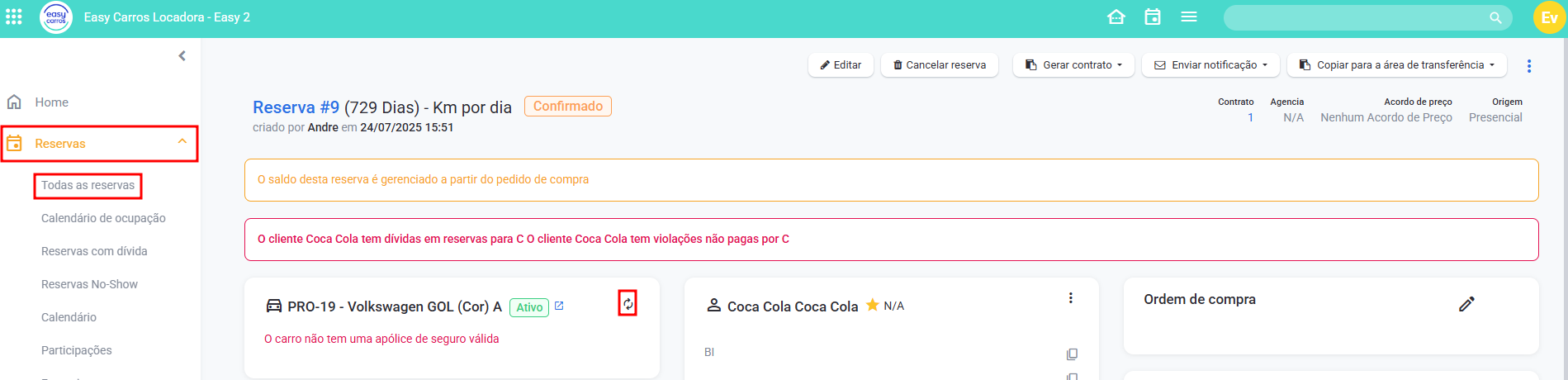
Task: Click the Editar button
Action: (841, 65)
